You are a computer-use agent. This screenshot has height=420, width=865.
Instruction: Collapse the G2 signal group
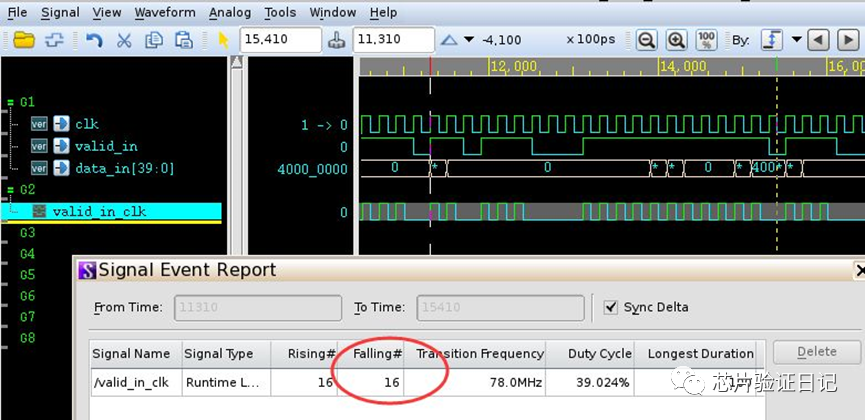pyautogui.click(x=11, y=190)
